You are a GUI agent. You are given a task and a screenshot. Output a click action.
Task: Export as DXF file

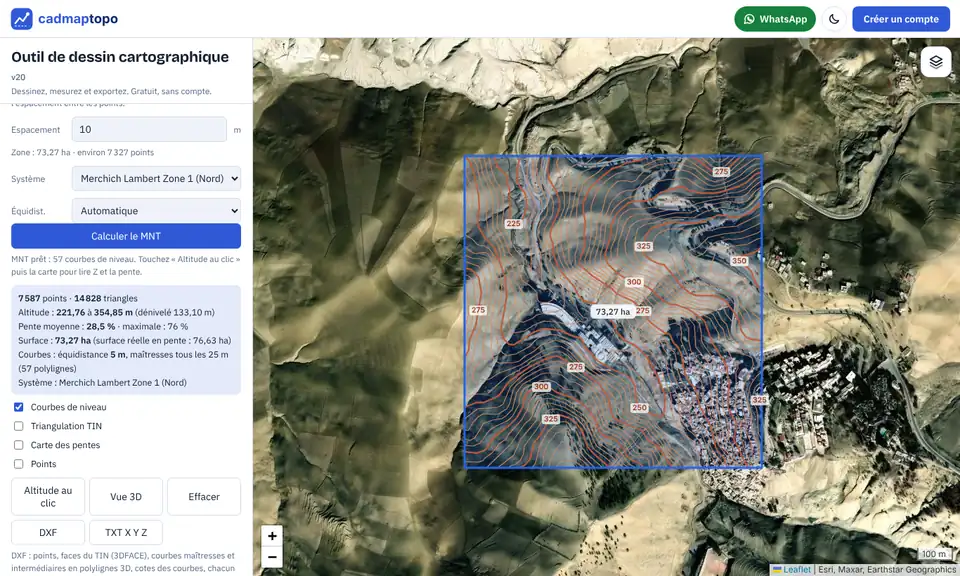click(x=48, y=533)
